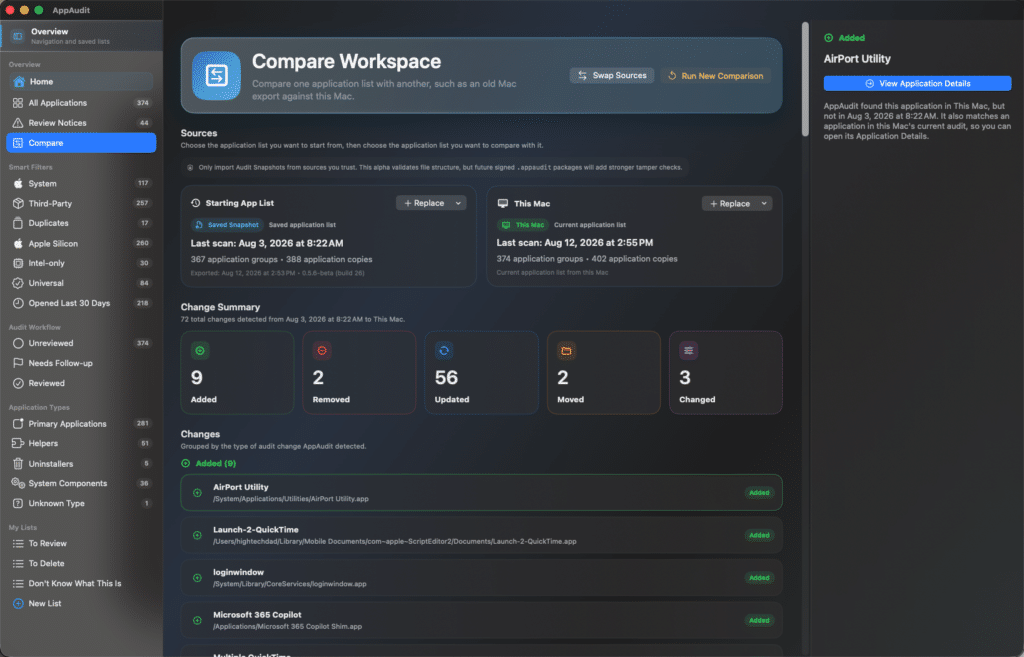The height and width of the screenshot is (657, 1024).
Task: Select the AirPort Utility change row
Action: [481, 492]
